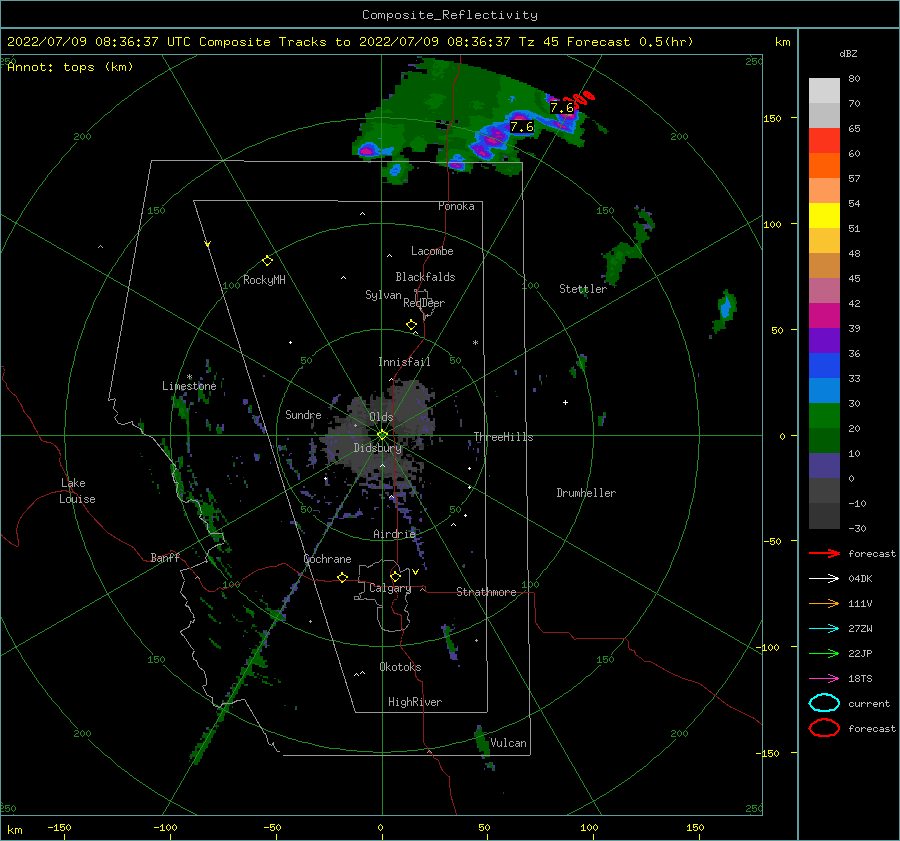
Task: Click the HighRiver label
Action: [415, 702]
